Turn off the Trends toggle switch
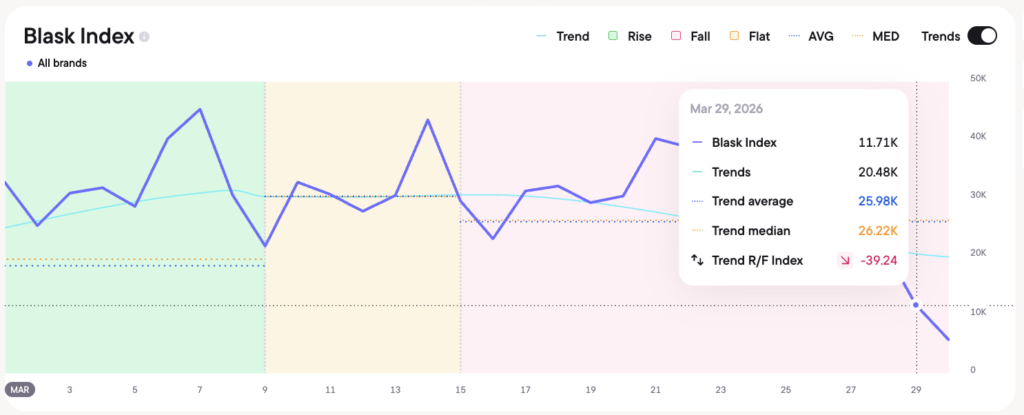Screen dimensions: 1024x415 pos(981,37)
